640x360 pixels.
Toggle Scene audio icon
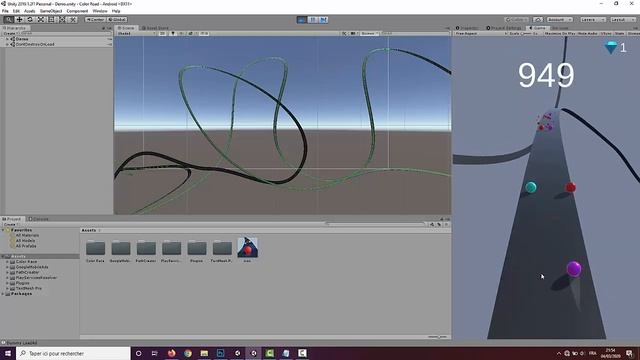181,33
